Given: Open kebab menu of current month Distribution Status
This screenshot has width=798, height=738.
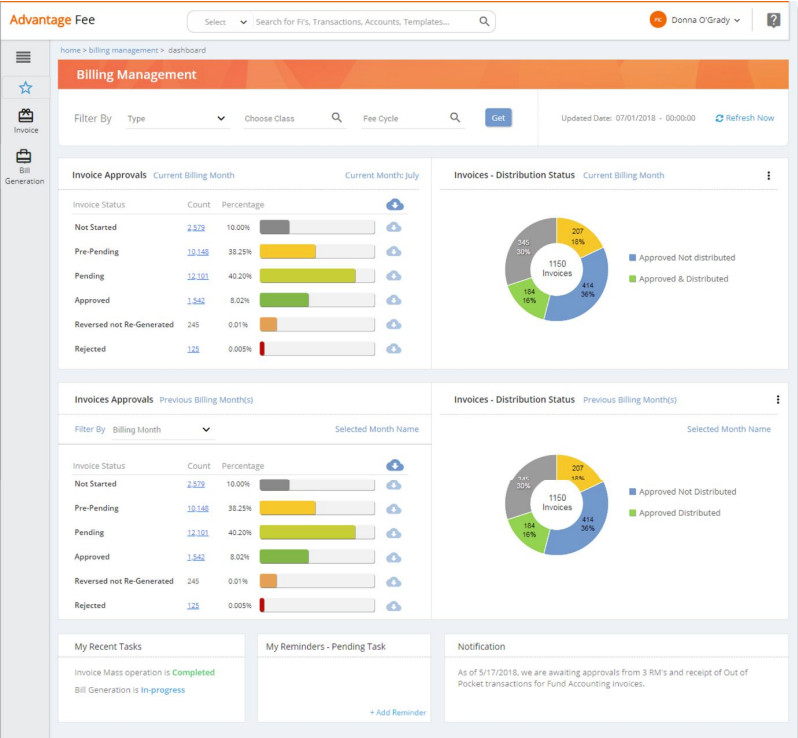Looking at the screenshot, I should pyautogui.click(x=768, y=175).
